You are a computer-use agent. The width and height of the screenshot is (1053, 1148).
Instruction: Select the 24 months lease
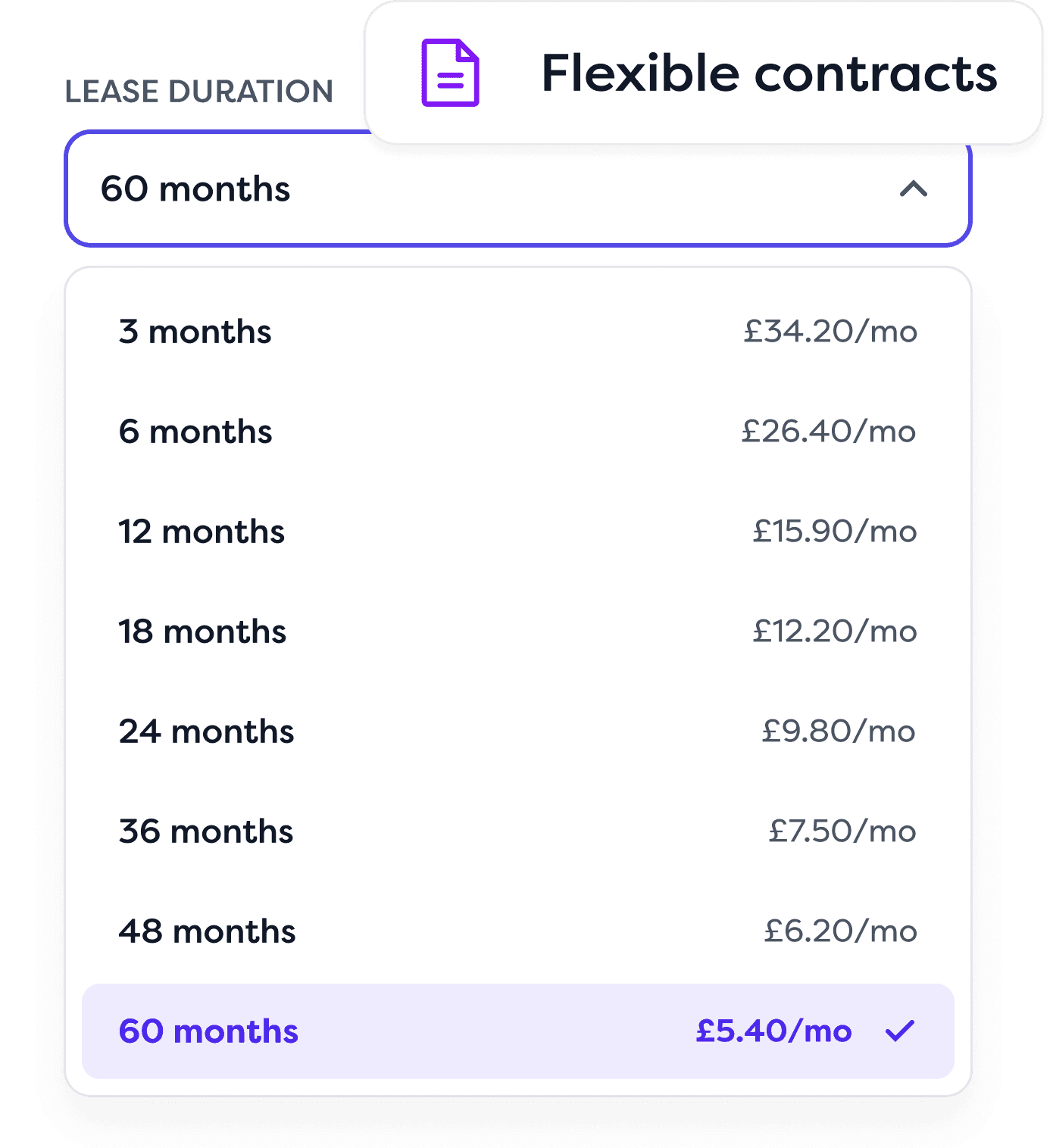click(x=518, y=732)
